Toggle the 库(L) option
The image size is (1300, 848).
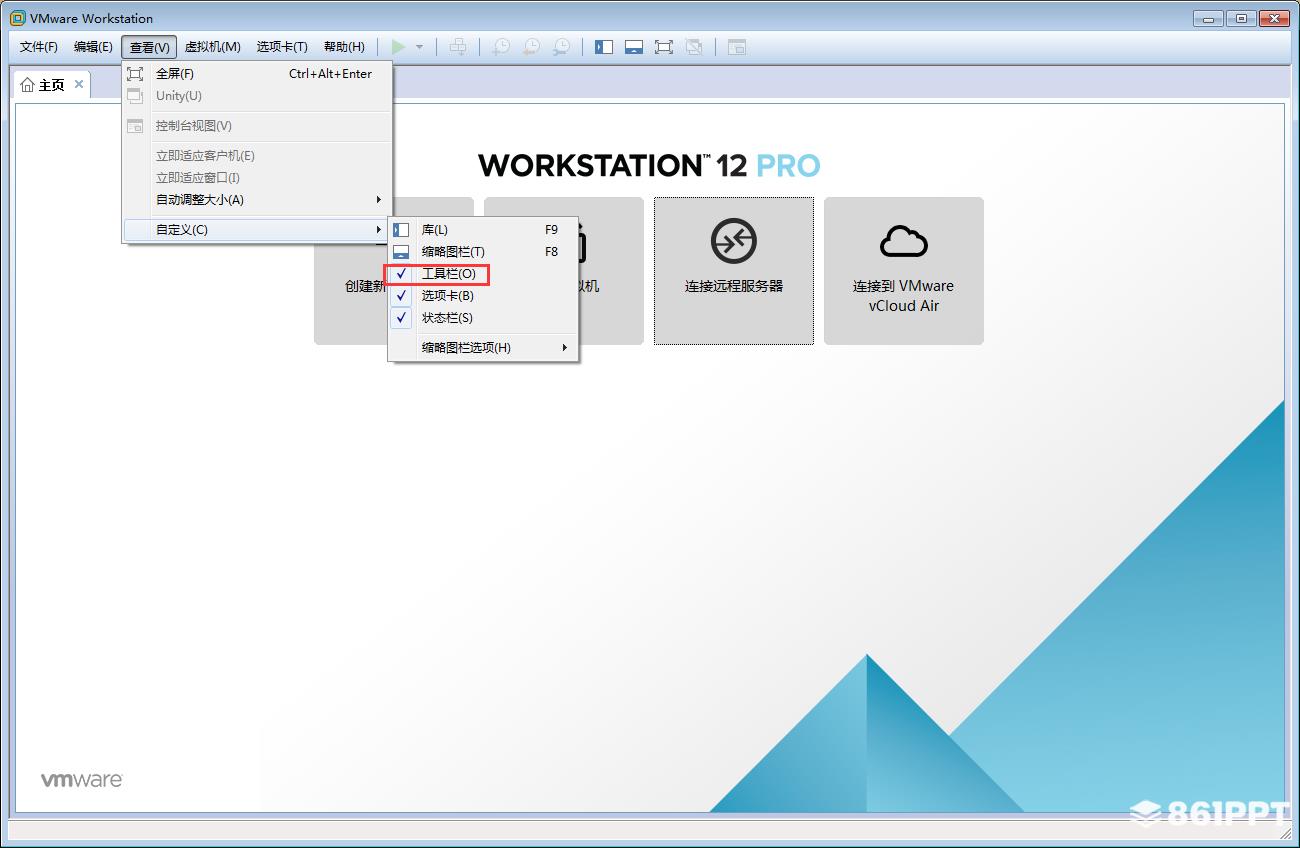point(483,230)
